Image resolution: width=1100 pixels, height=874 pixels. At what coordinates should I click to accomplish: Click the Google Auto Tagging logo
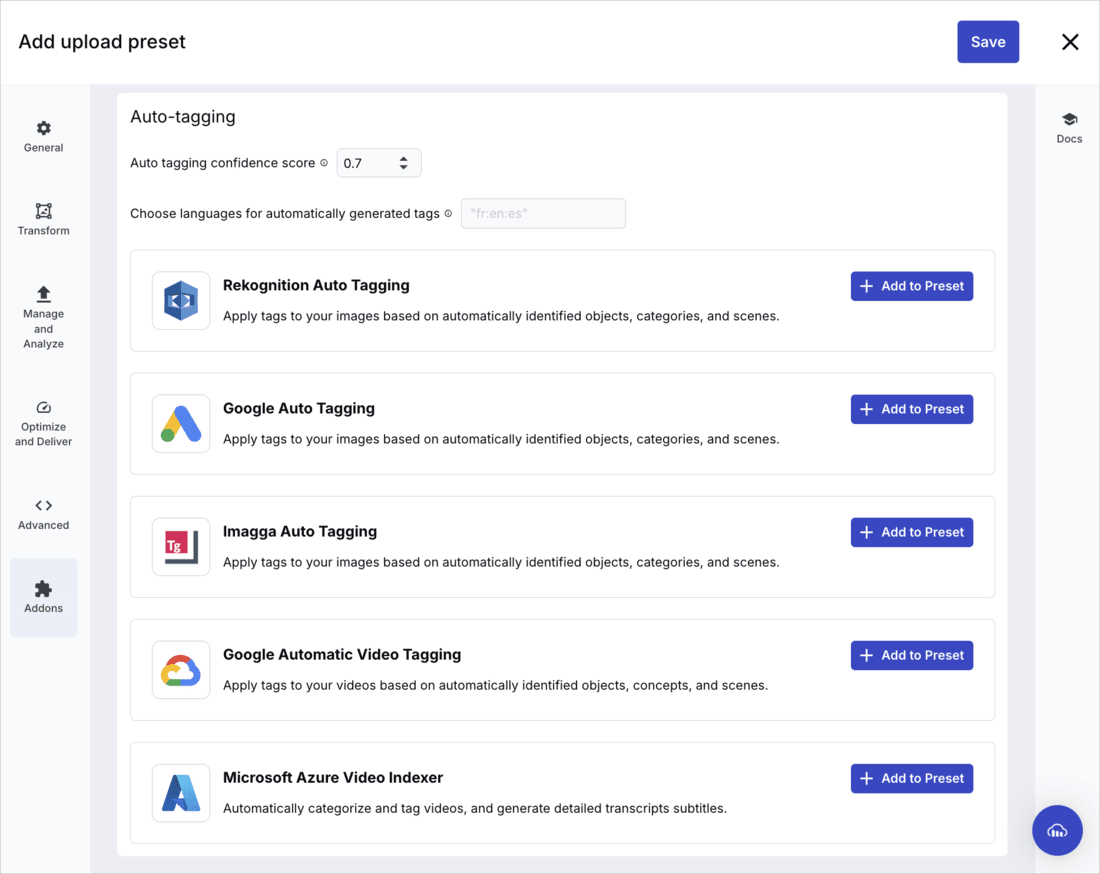pyautogui.click(x=181, y=424)
